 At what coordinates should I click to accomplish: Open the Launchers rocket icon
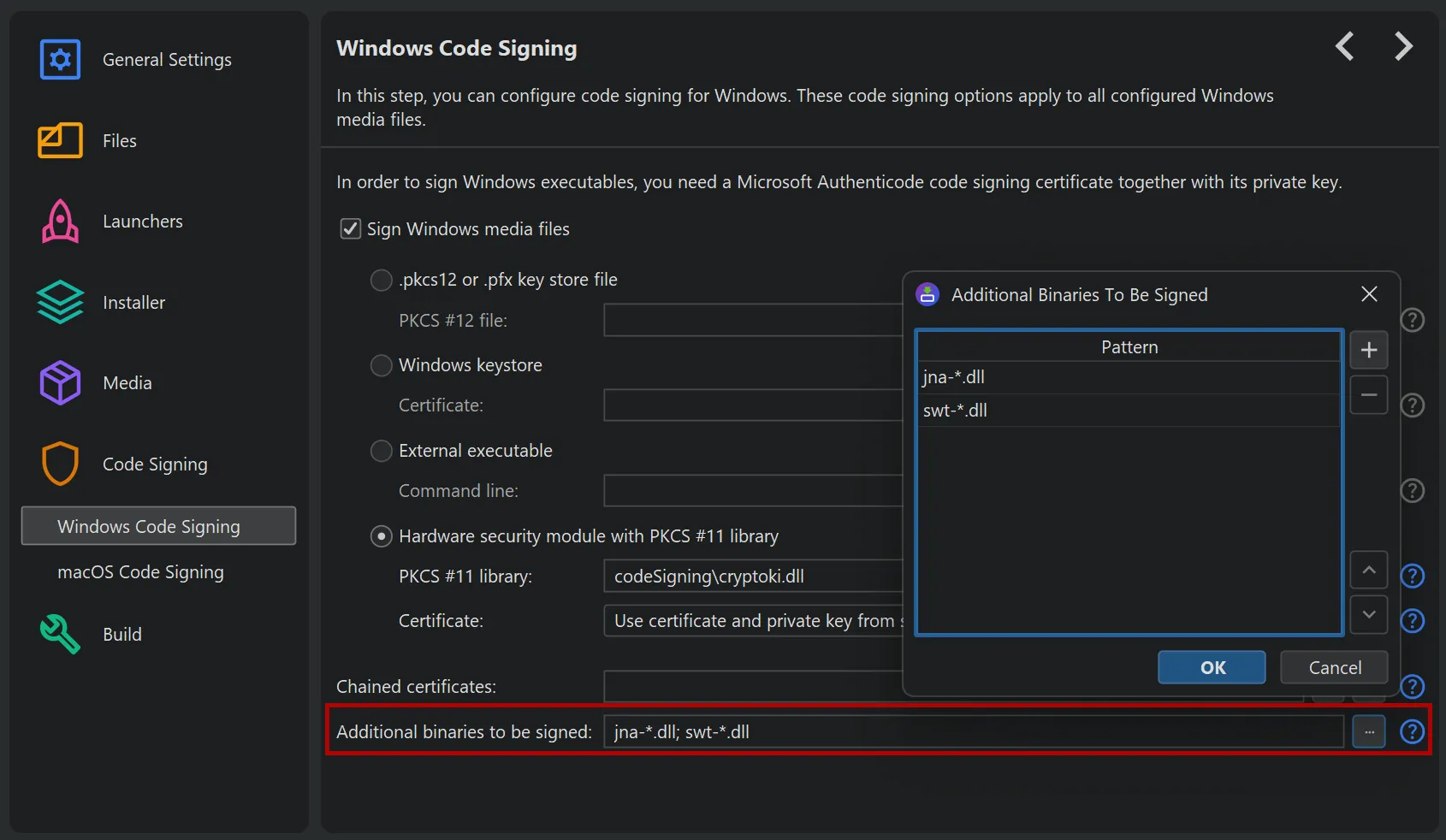[x=60, y=222]
